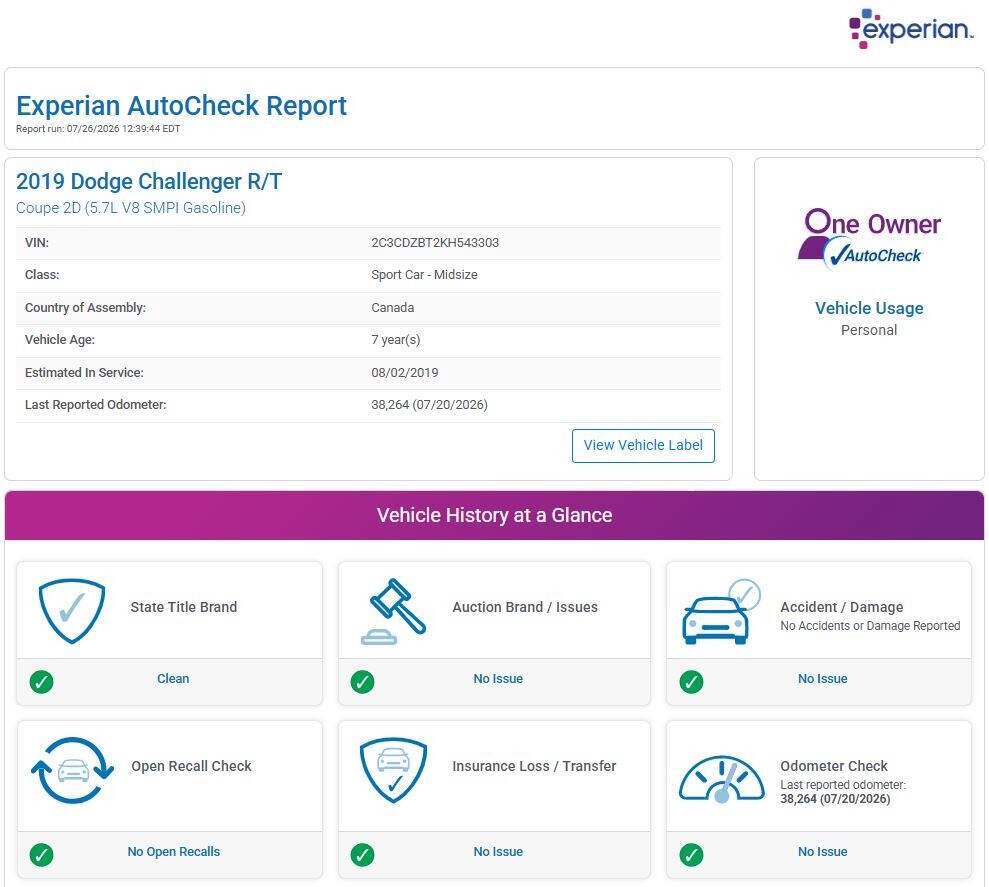
Task: Select the VIN value 2C3CDZBT2KH543303
Action: [435, 243]
